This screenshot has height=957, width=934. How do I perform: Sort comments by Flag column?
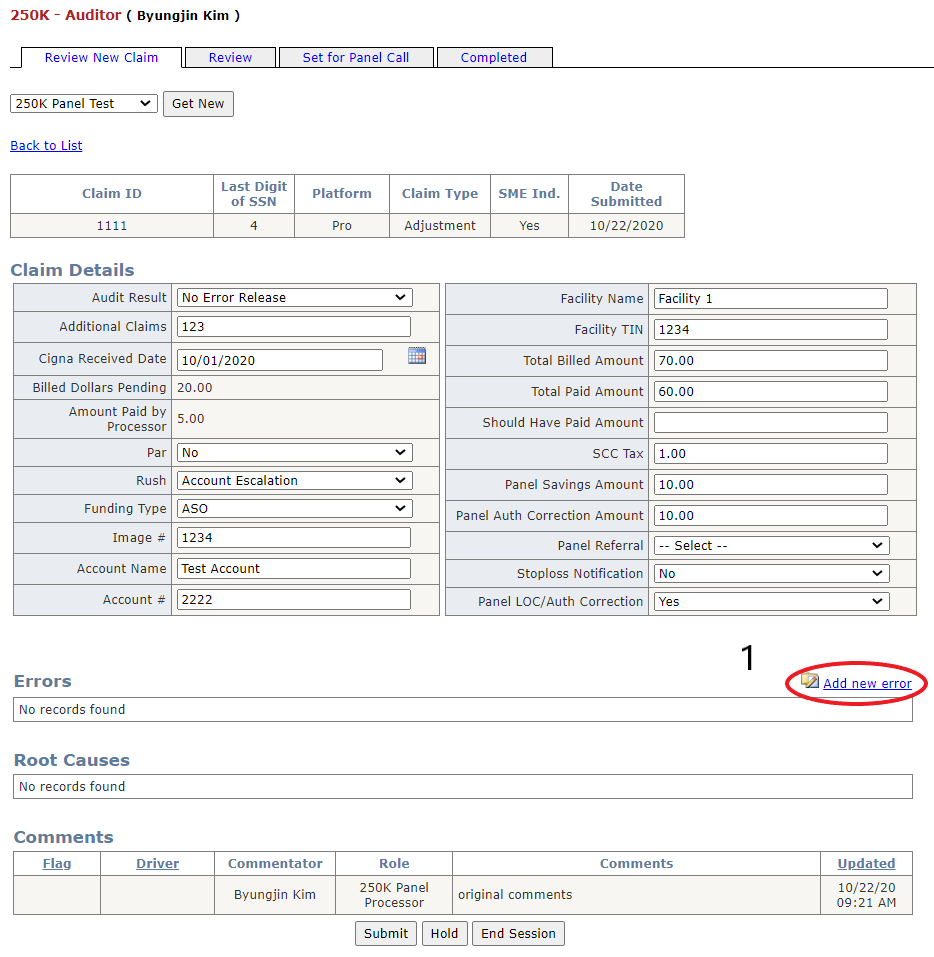click(57, 864)
